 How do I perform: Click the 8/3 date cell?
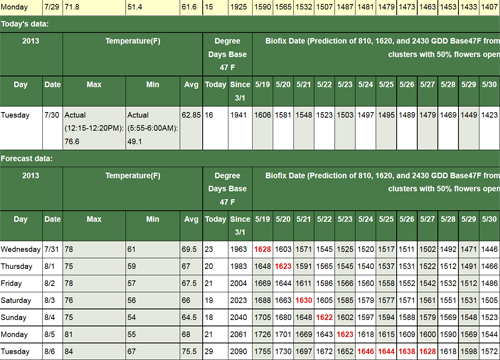[52, 300]
